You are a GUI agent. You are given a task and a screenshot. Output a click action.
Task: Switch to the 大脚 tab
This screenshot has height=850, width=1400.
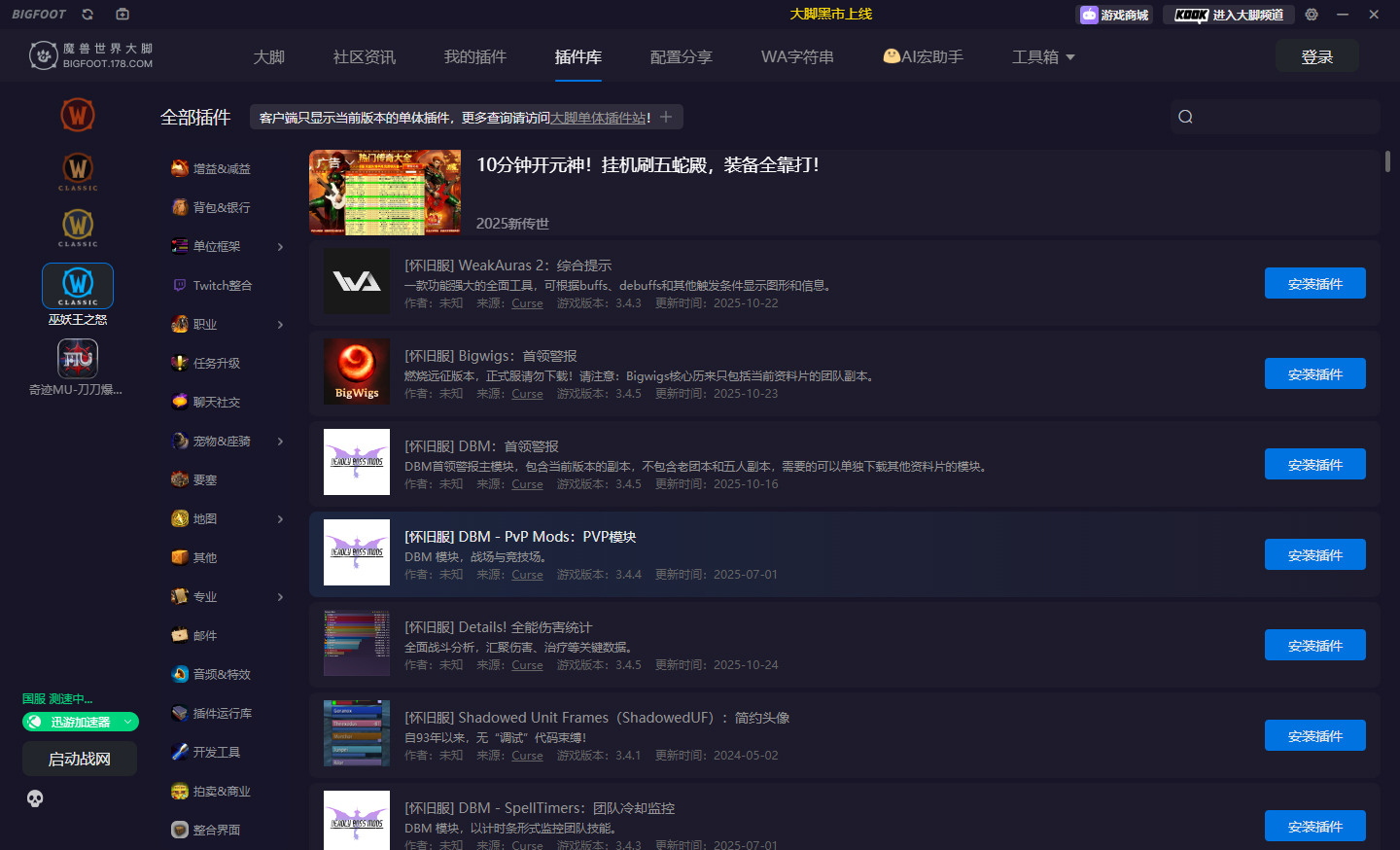(269, 57)
